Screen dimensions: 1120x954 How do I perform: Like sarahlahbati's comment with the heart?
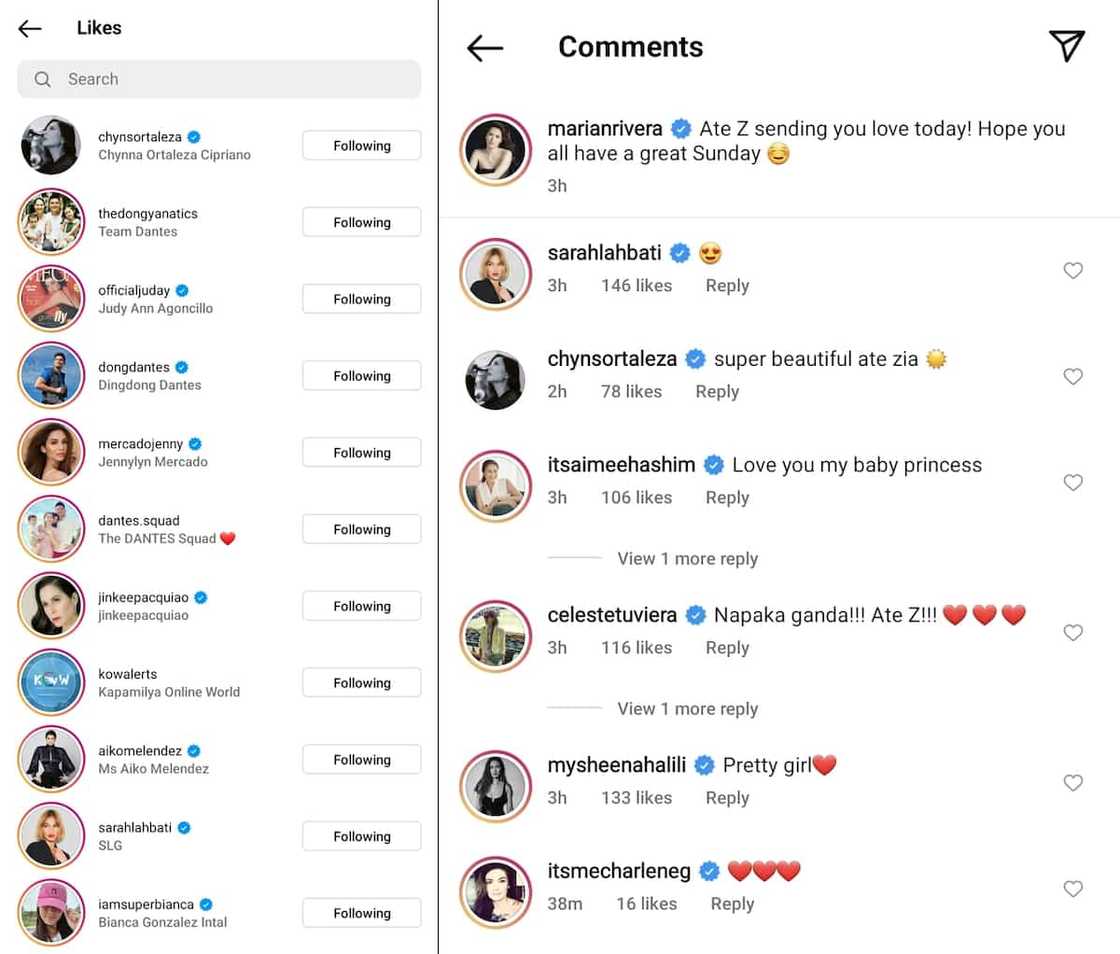pos(1073,270)
